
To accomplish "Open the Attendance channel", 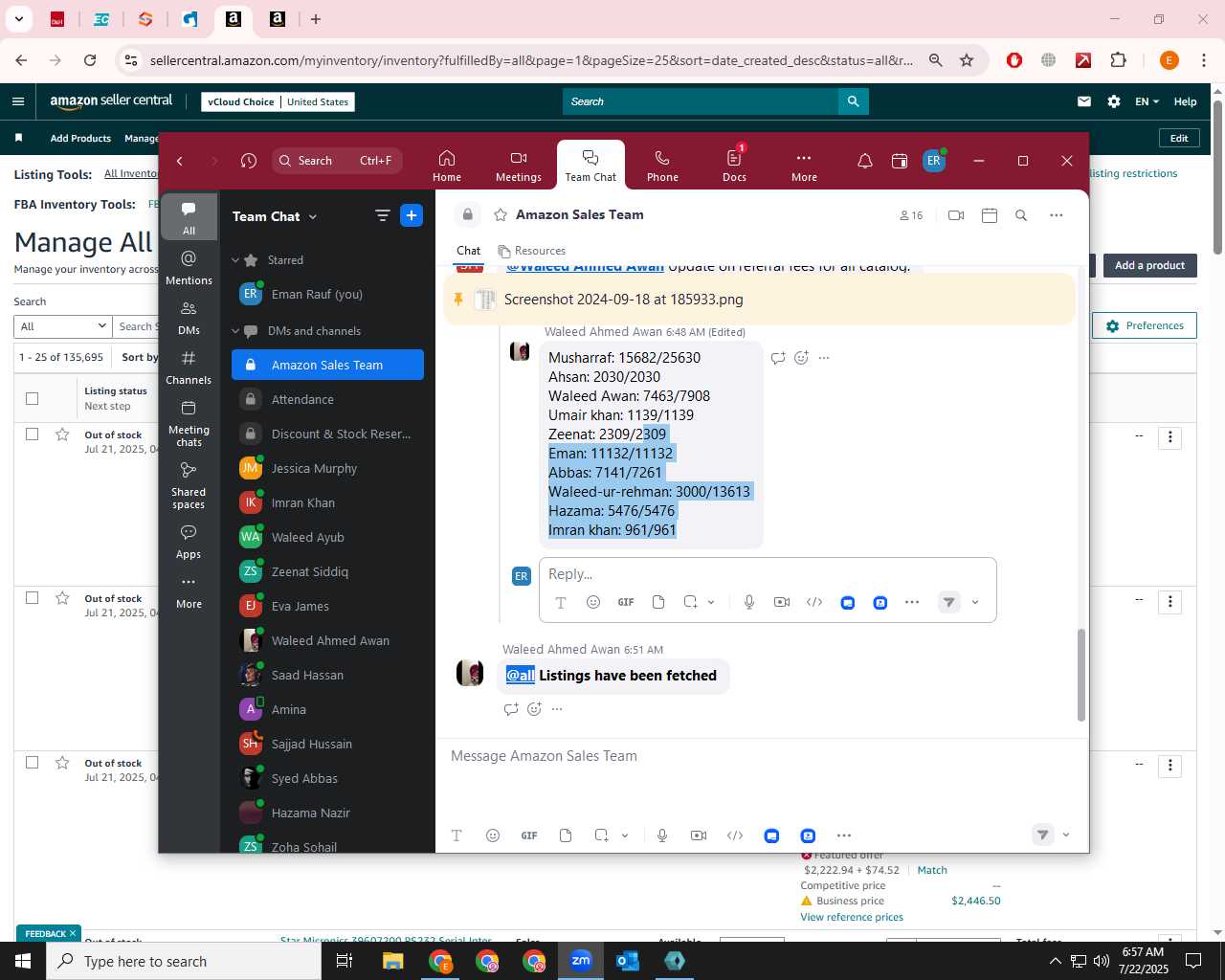I will pyautogui.click(x=327, y=399).
